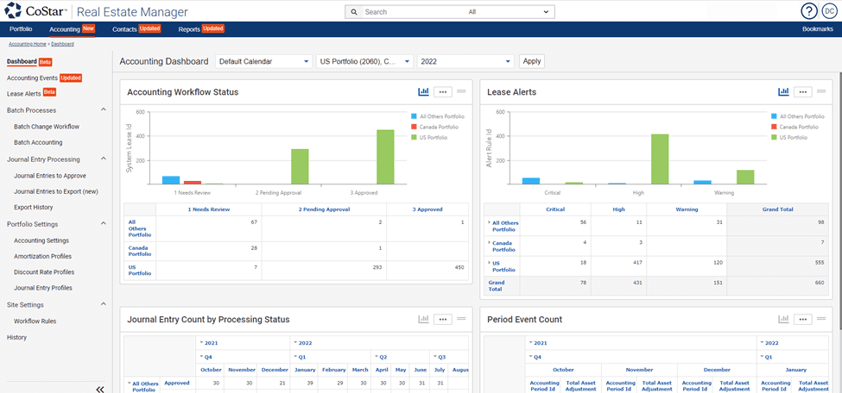Collapse the Batch Processes section
The width and height of the screenshot is (842, 393).
(104, 110)
